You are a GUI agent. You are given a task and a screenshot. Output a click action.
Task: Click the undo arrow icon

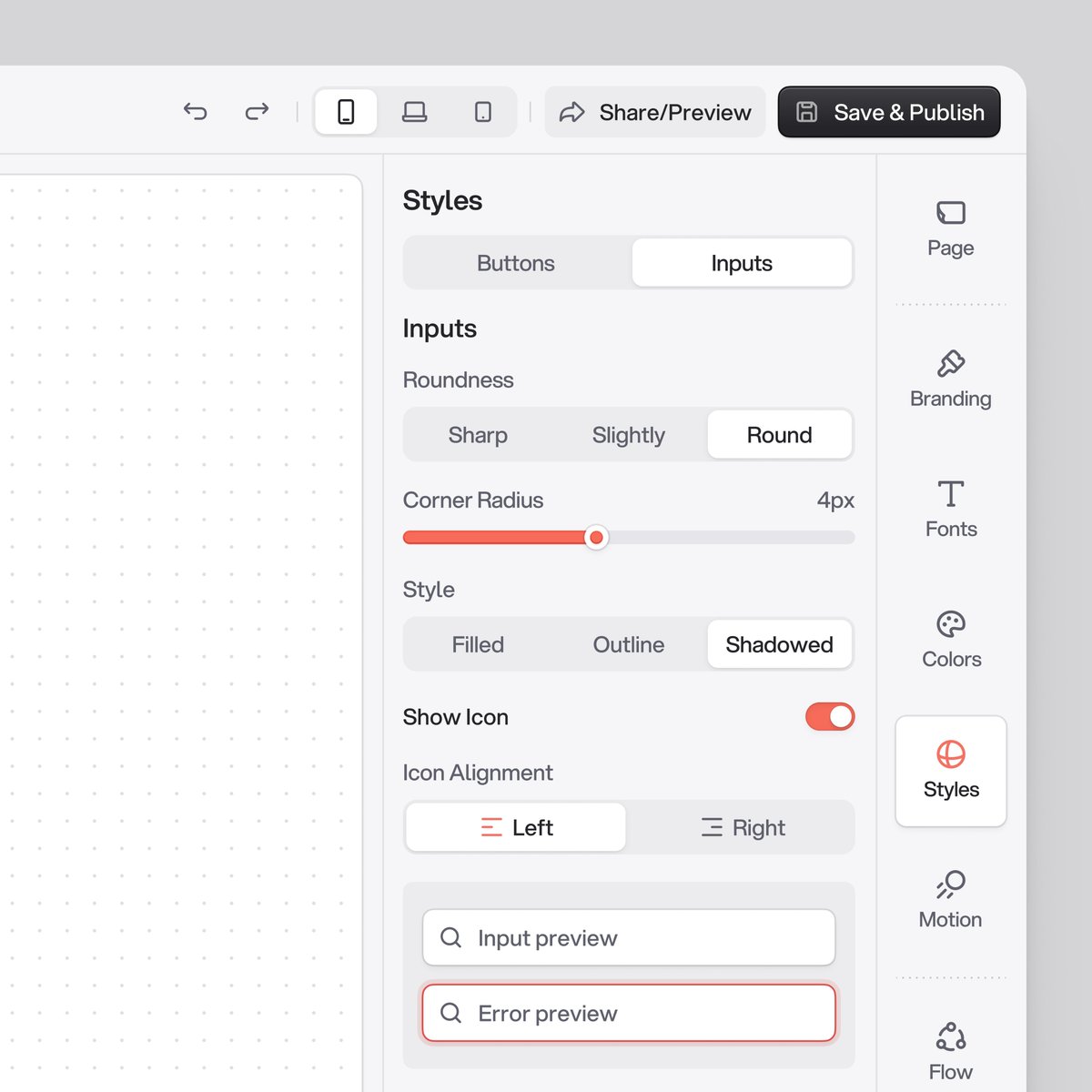click(x=195, y=112)
